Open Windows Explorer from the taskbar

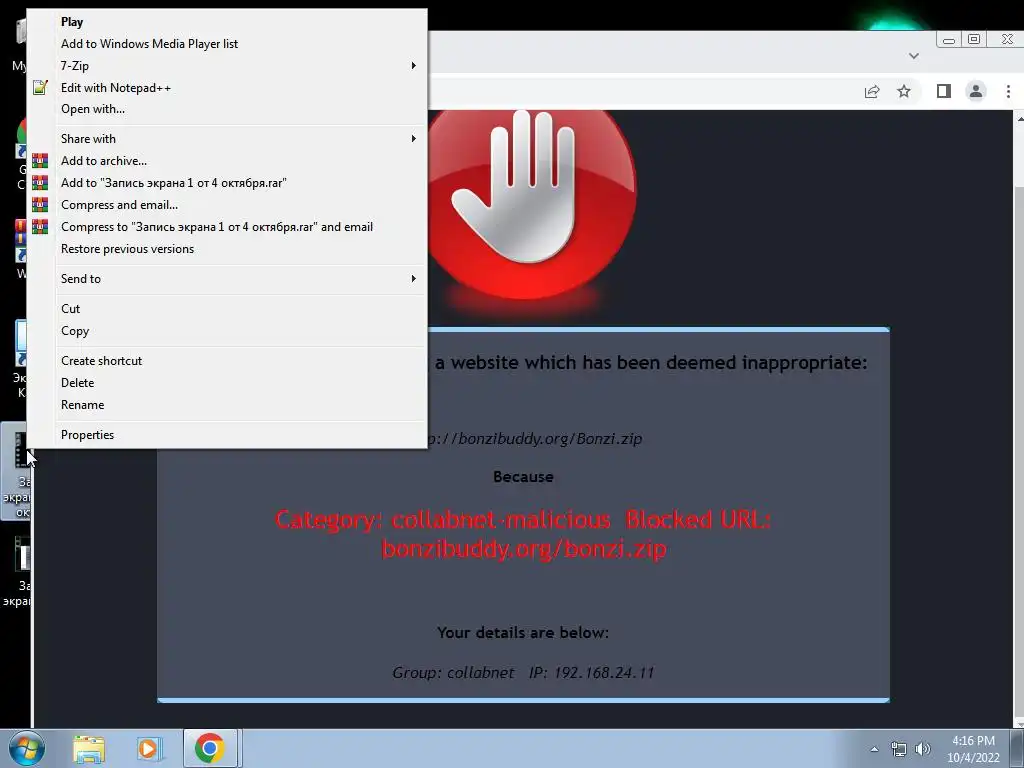[x=89, y=749]
